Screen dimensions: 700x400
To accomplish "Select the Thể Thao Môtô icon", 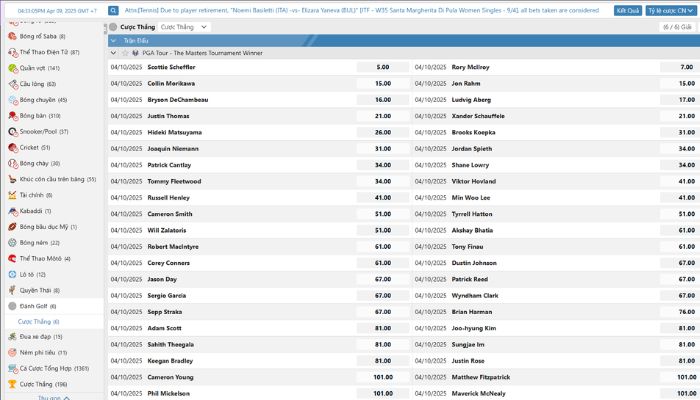I will click(12, 258).
